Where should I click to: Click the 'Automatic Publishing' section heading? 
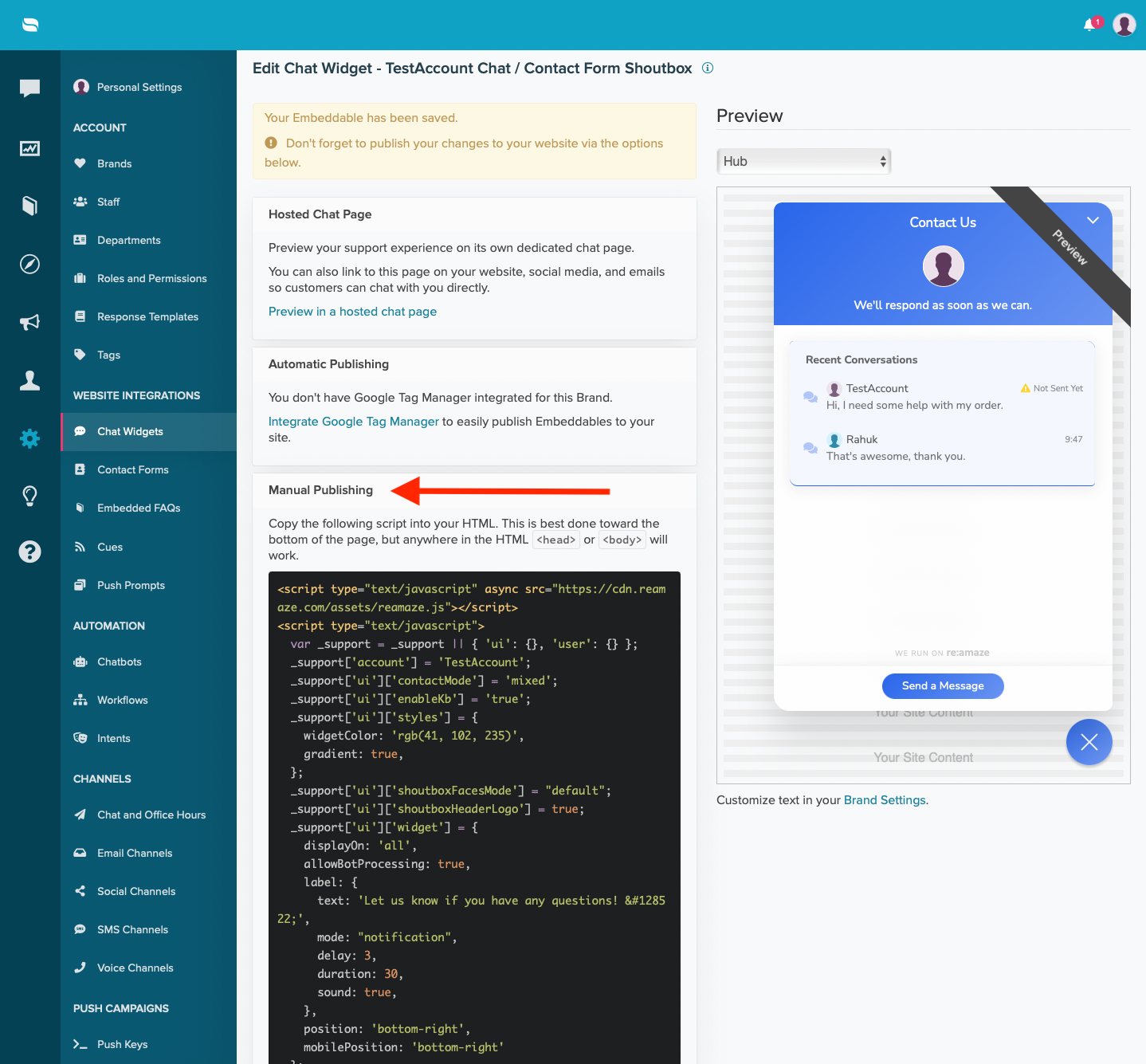point(328,364)
